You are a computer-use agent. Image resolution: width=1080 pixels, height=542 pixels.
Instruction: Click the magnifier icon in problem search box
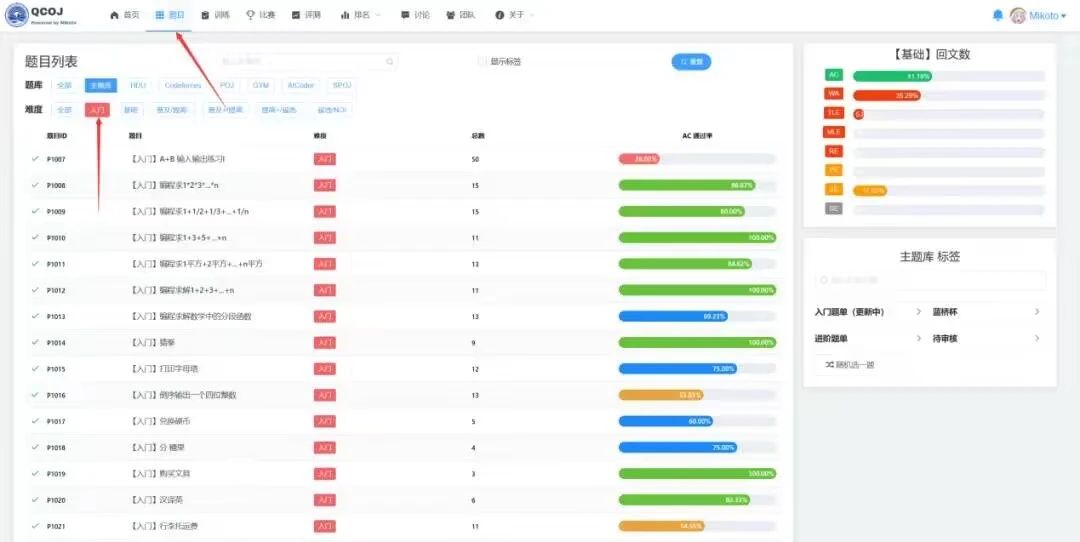tap(390, 62)
